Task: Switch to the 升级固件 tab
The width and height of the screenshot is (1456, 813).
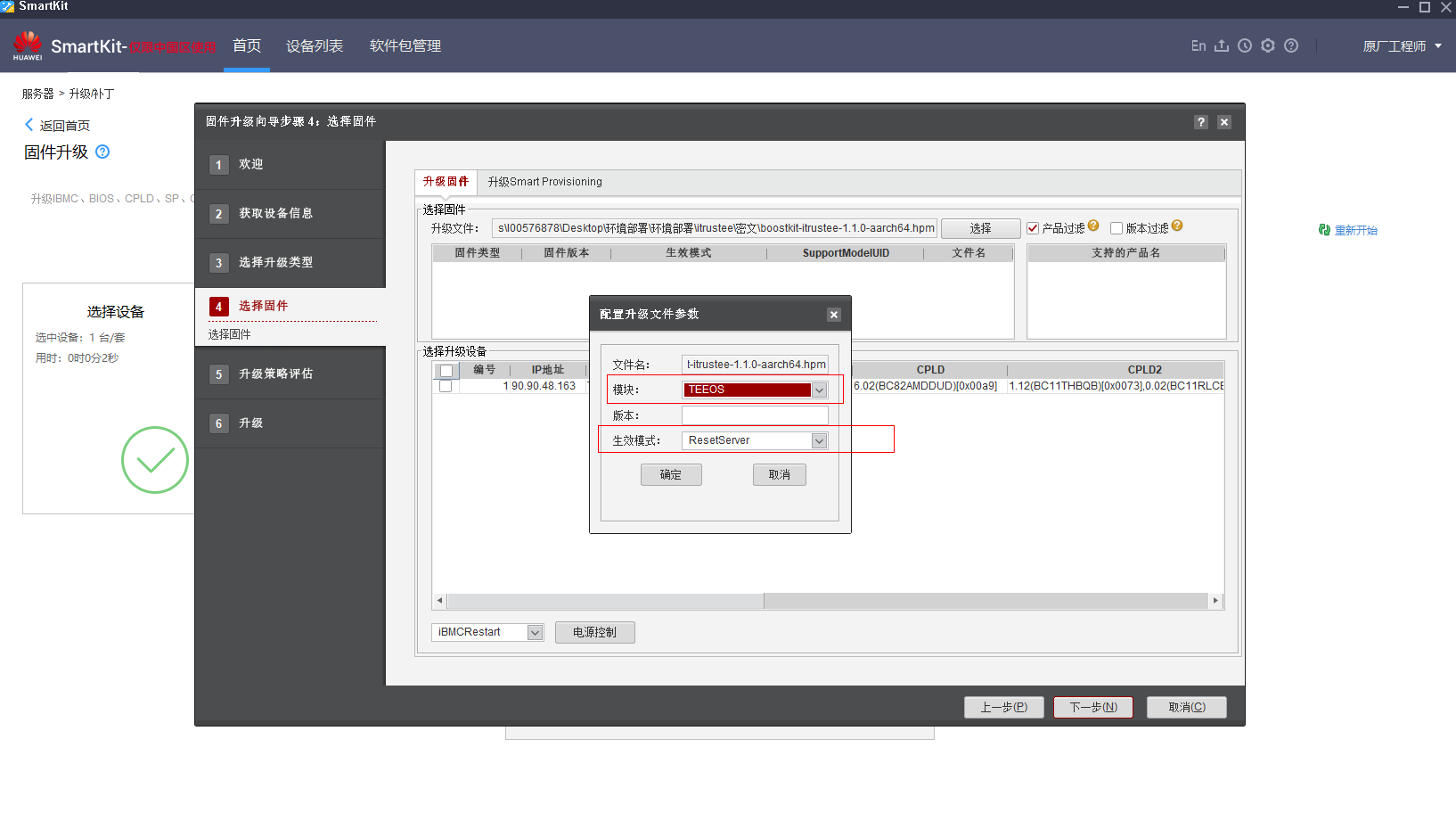Action: (446, 182)
